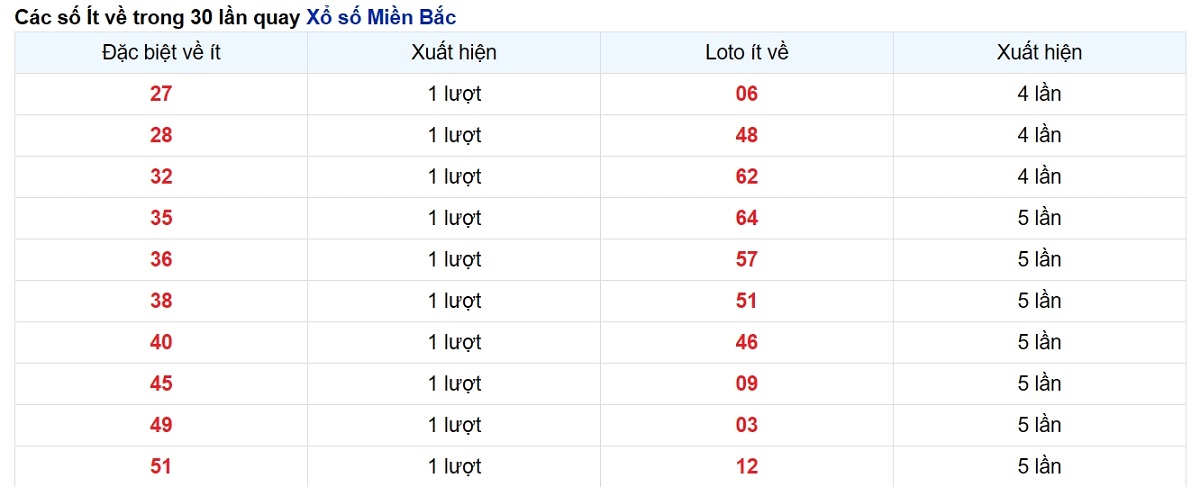Select loto number 46
Screen dimensions: 1200x487
coord(747,342)
